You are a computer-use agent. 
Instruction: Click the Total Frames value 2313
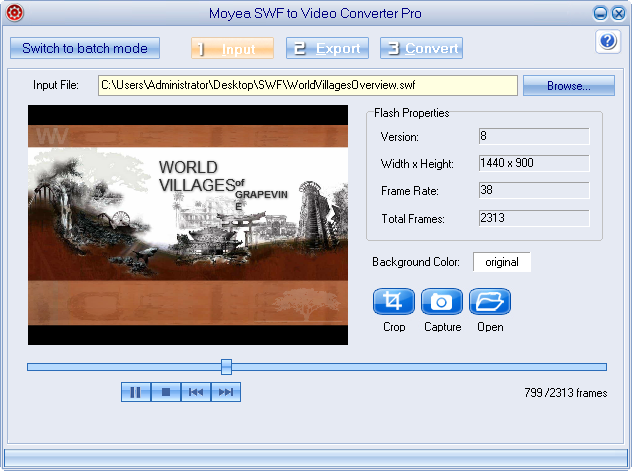pos(534,218)
